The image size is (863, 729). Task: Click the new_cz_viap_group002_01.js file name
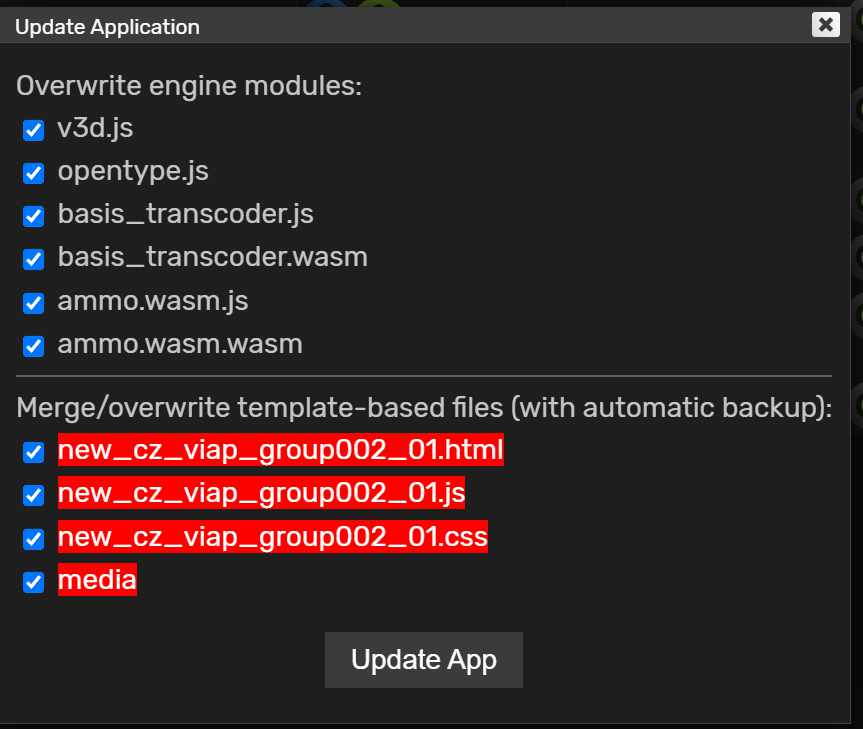(261, 493)
